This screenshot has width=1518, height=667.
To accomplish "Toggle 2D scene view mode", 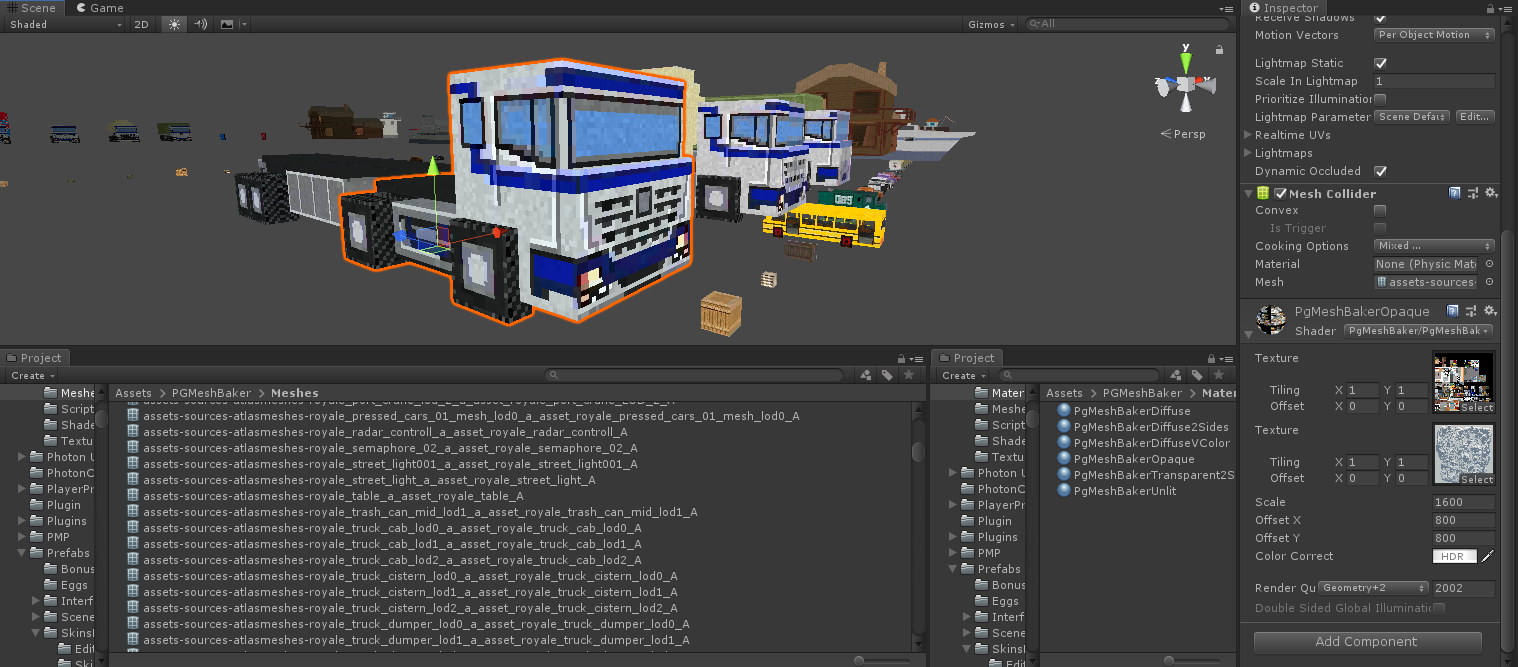I will click(142, 24).
